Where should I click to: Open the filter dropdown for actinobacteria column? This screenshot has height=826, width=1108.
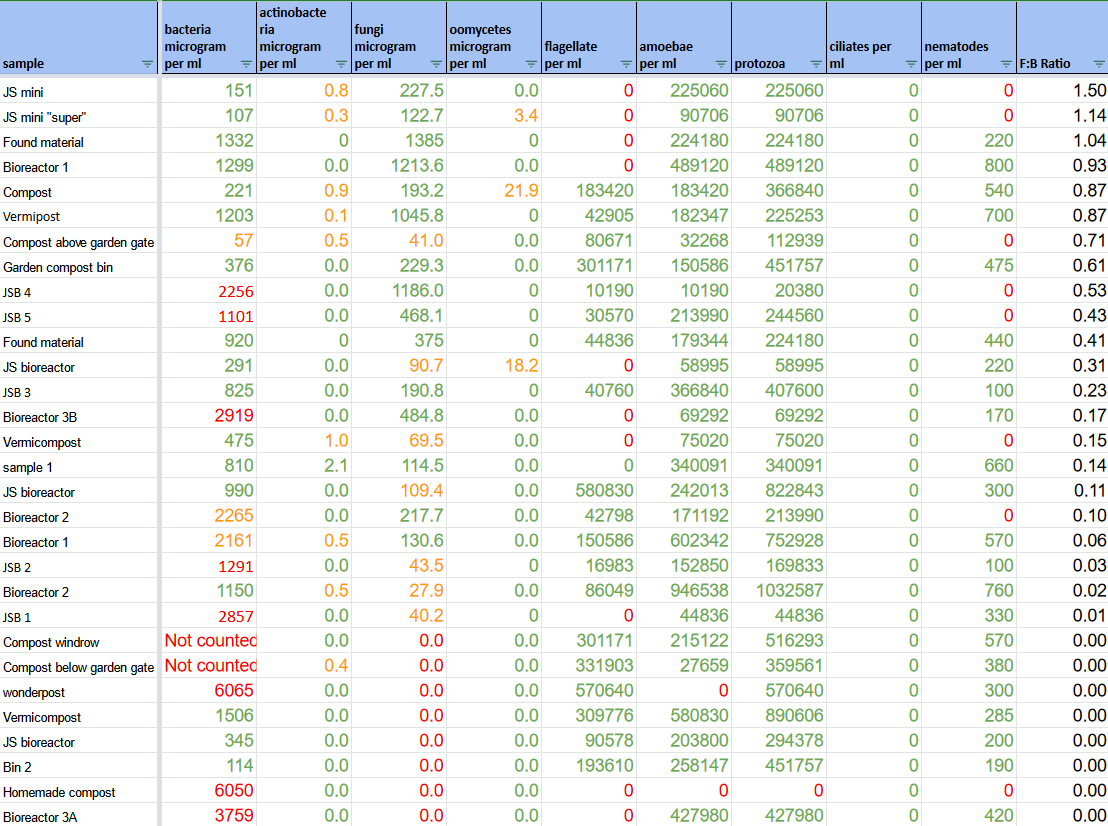tap(339, 64)
